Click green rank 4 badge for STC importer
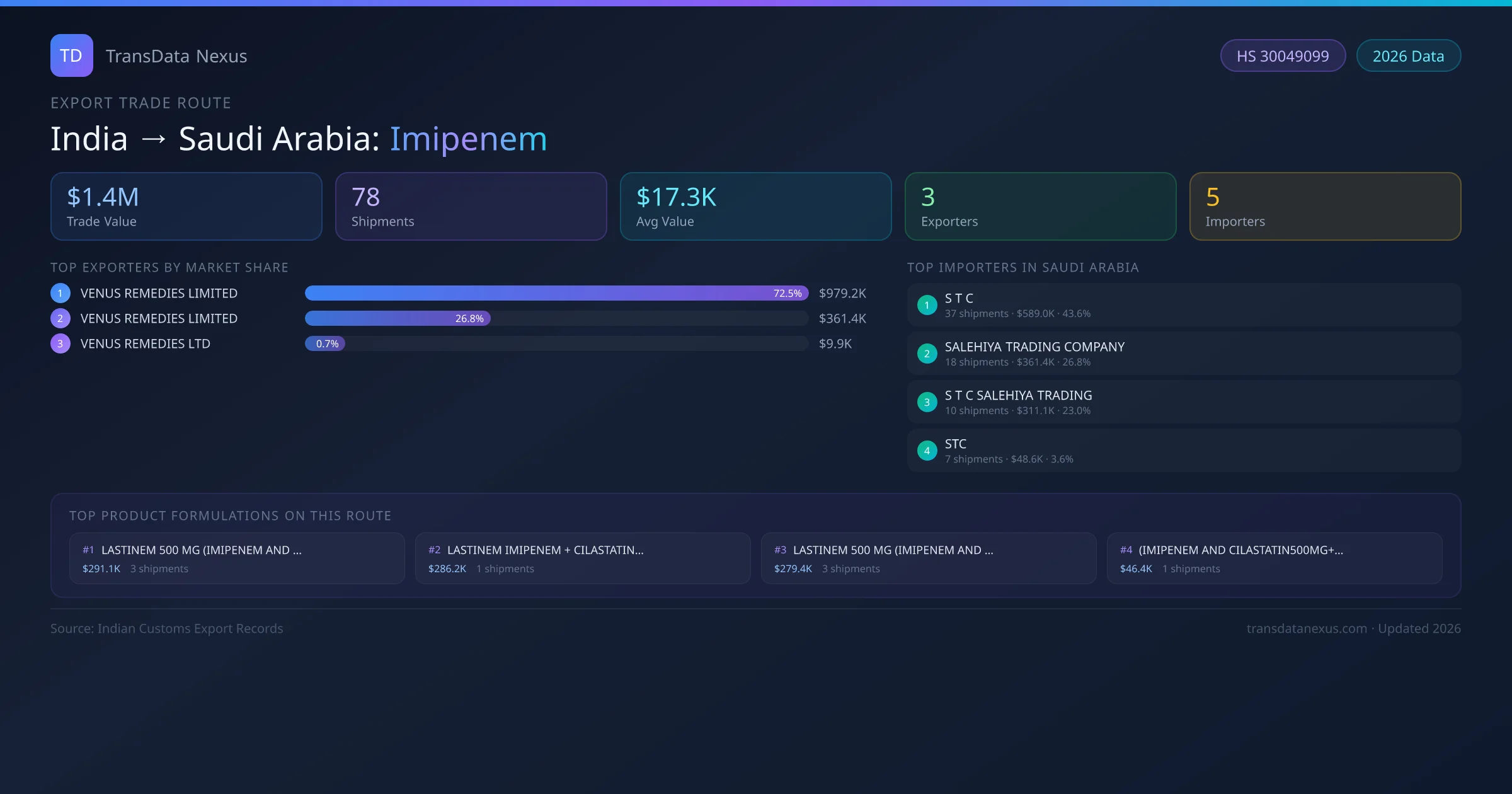Image resolution: width=1512 pixels, height=794 pixels. pos(927,451)
